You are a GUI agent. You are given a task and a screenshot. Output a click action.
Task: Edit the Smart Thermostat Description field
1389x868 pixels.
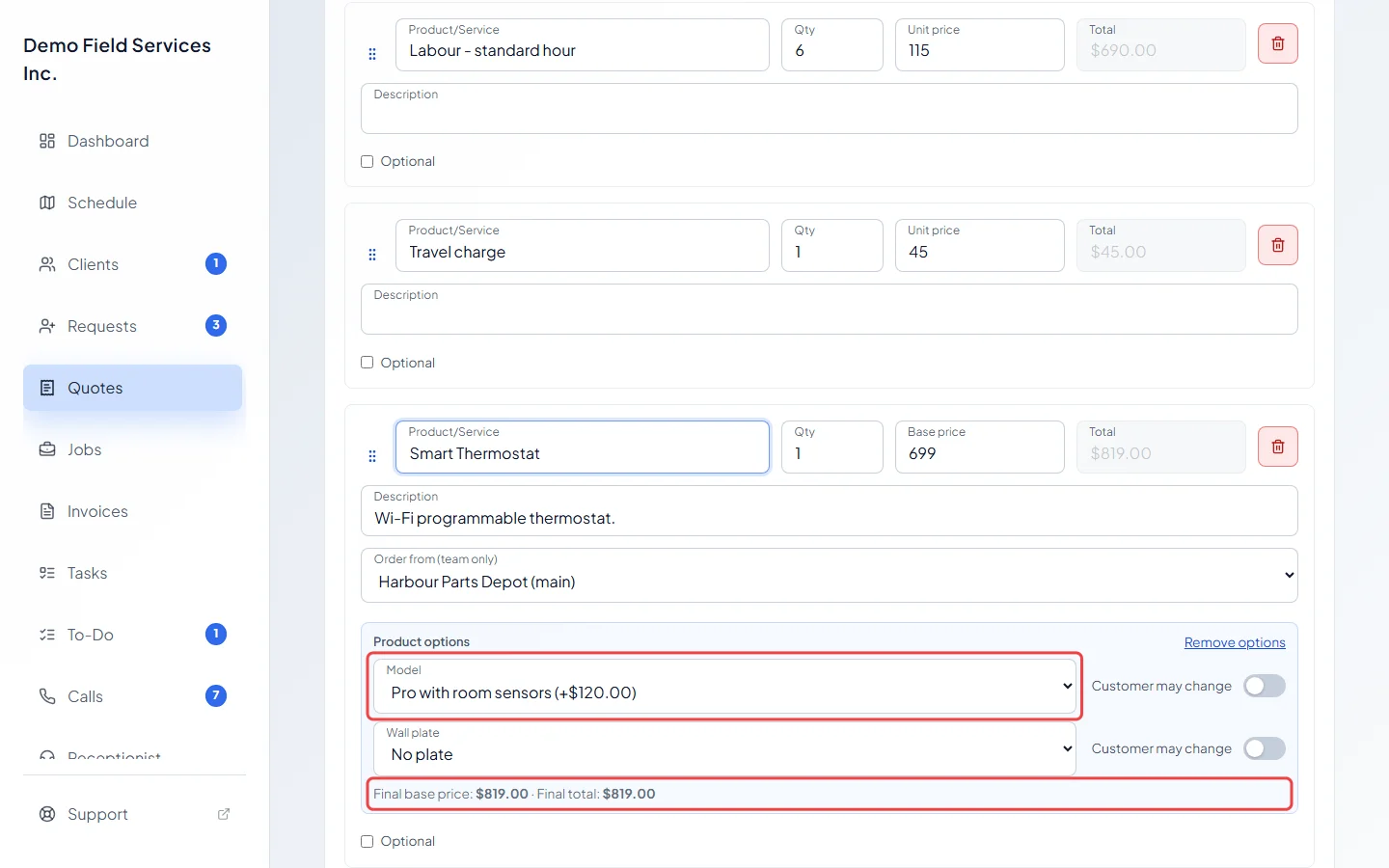pyautogui.click(x=830, y=510)
